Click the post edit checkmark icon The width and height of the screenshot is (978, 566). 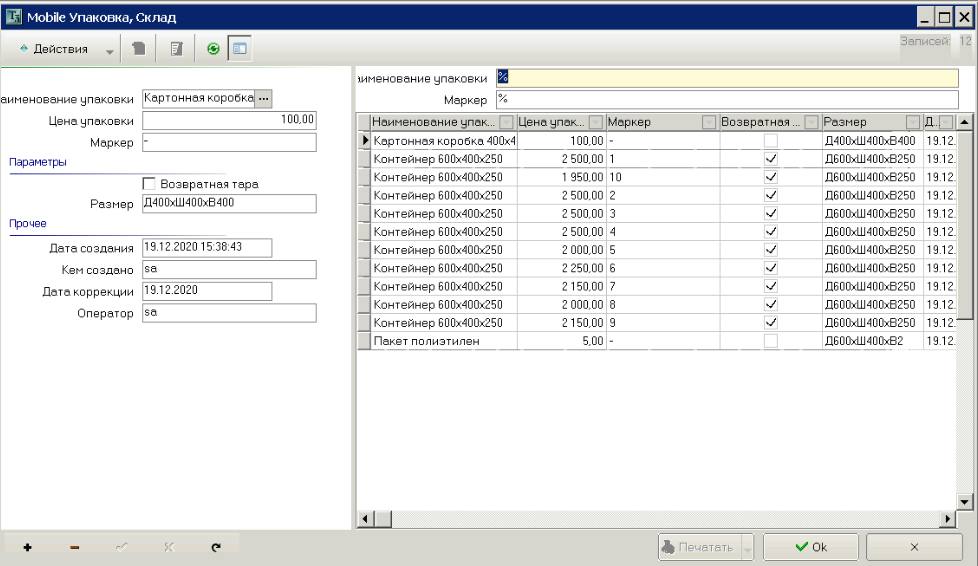click(122, 547)
